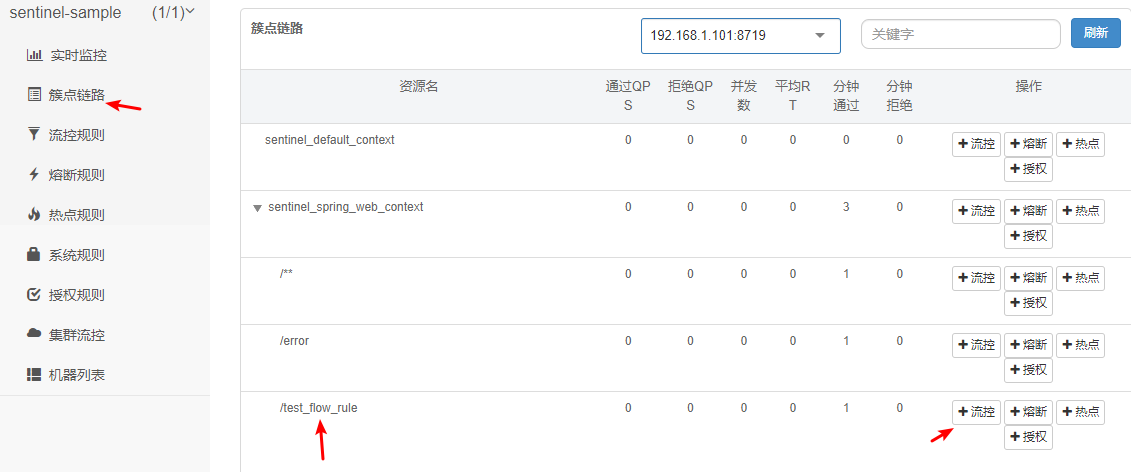Open the machine address 192.168.1.101:8719 dropdown
Viewport: 1131px width, 472px height.
point(739,35)
